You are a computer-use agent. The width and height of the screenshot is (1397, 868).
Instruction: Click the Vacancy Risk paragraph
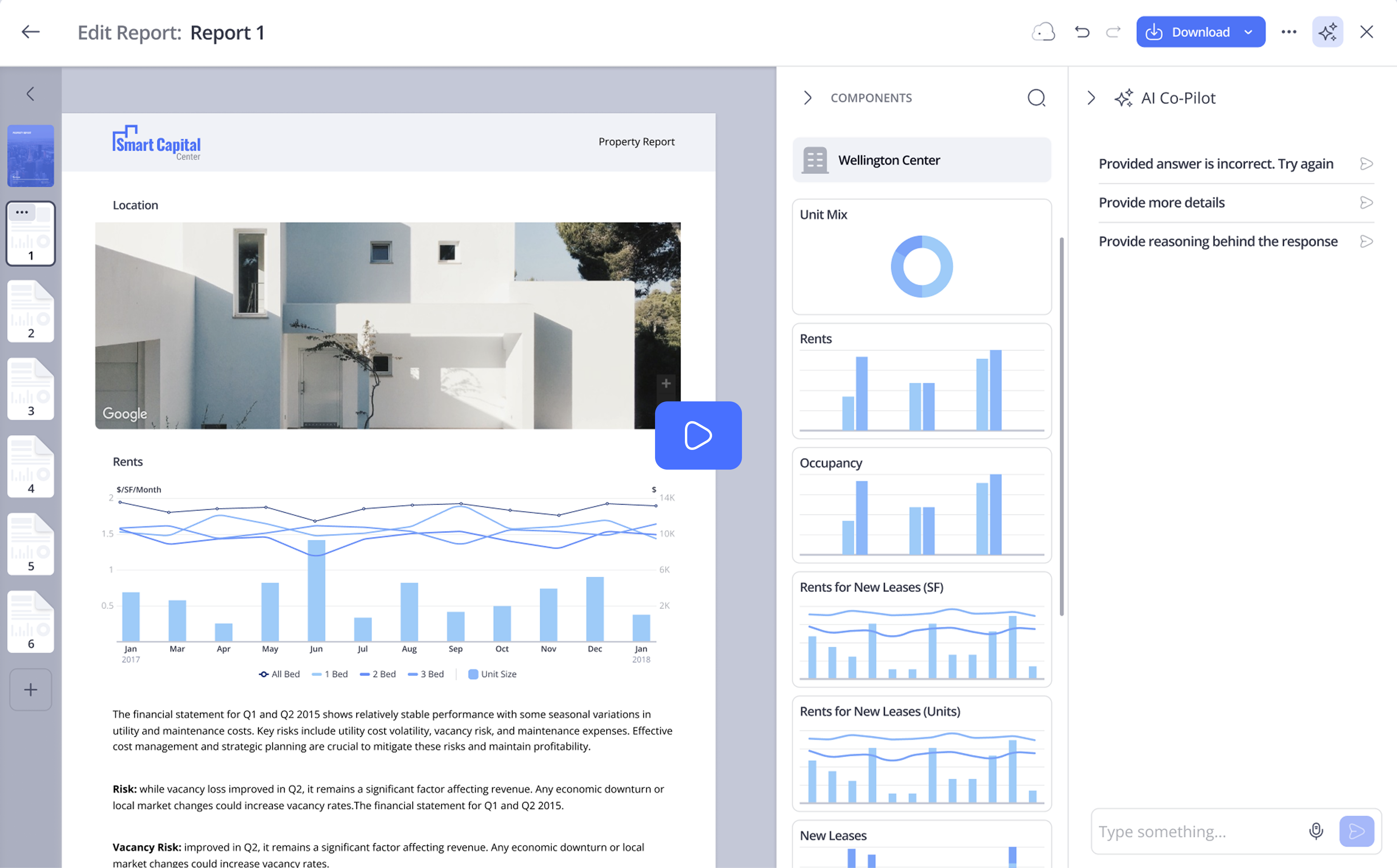(378, 854)
